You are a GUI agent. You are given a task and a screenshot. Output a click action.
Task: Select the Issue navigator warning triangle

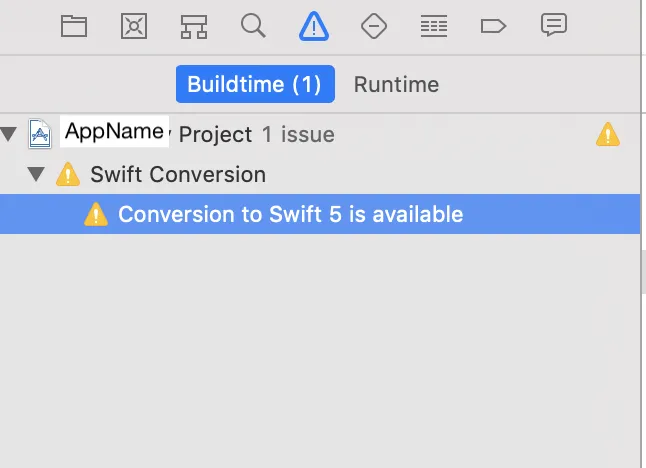[314, 26]
